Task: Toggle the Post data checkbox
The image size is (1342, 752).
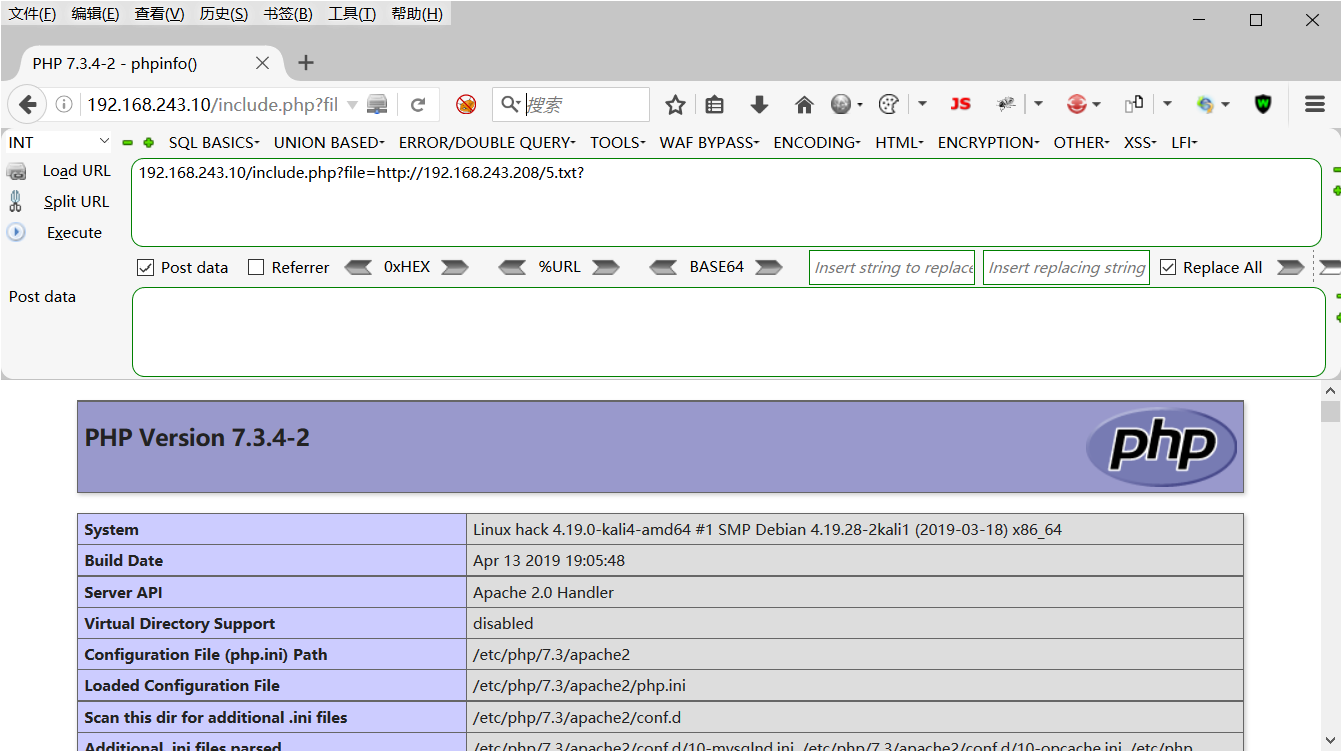Action: coord(145,267)
